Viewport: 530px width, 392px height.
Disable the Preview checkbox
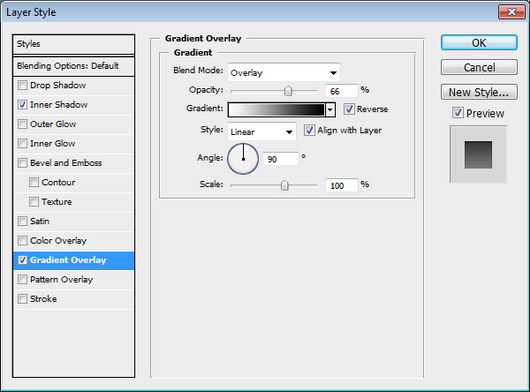coord(458,113)
